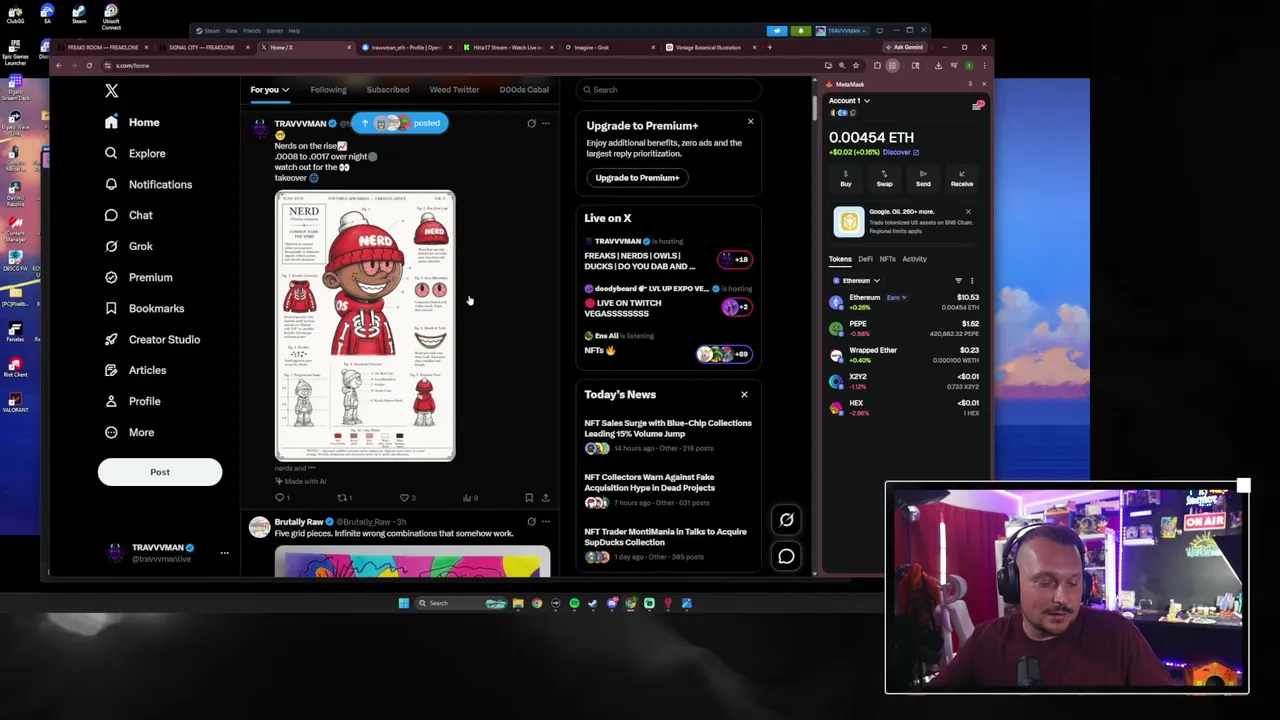Click Grok icon on TRAVVVMAN post
This screenshot has height=720, width=1280.
531,124
